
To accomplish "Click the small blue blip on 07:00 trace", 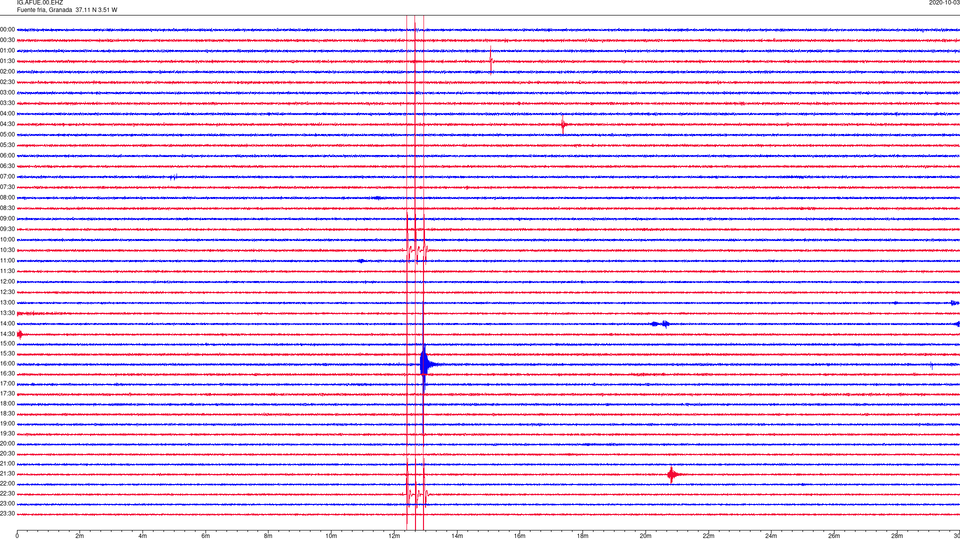I will 174,177.
